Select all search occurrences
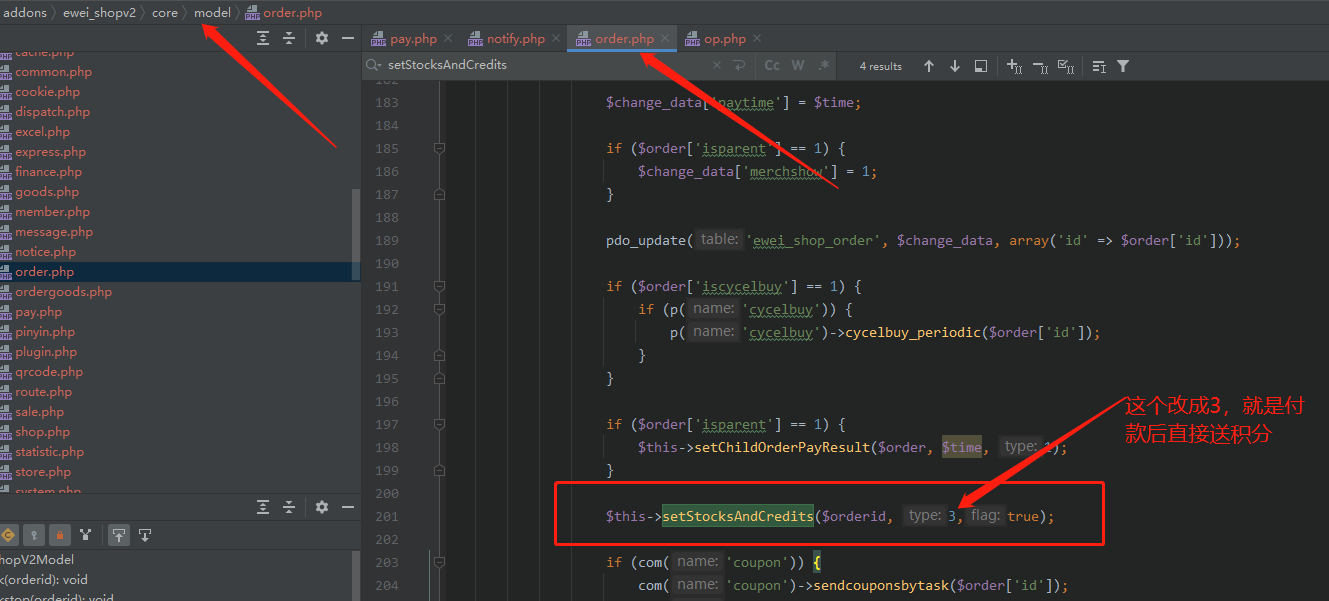 1066,66
